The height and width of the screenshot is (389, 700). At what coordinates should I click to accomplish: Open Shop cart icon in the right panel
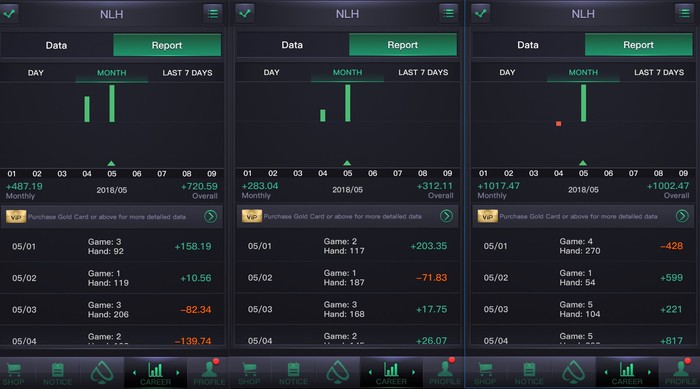pos(485,369)
